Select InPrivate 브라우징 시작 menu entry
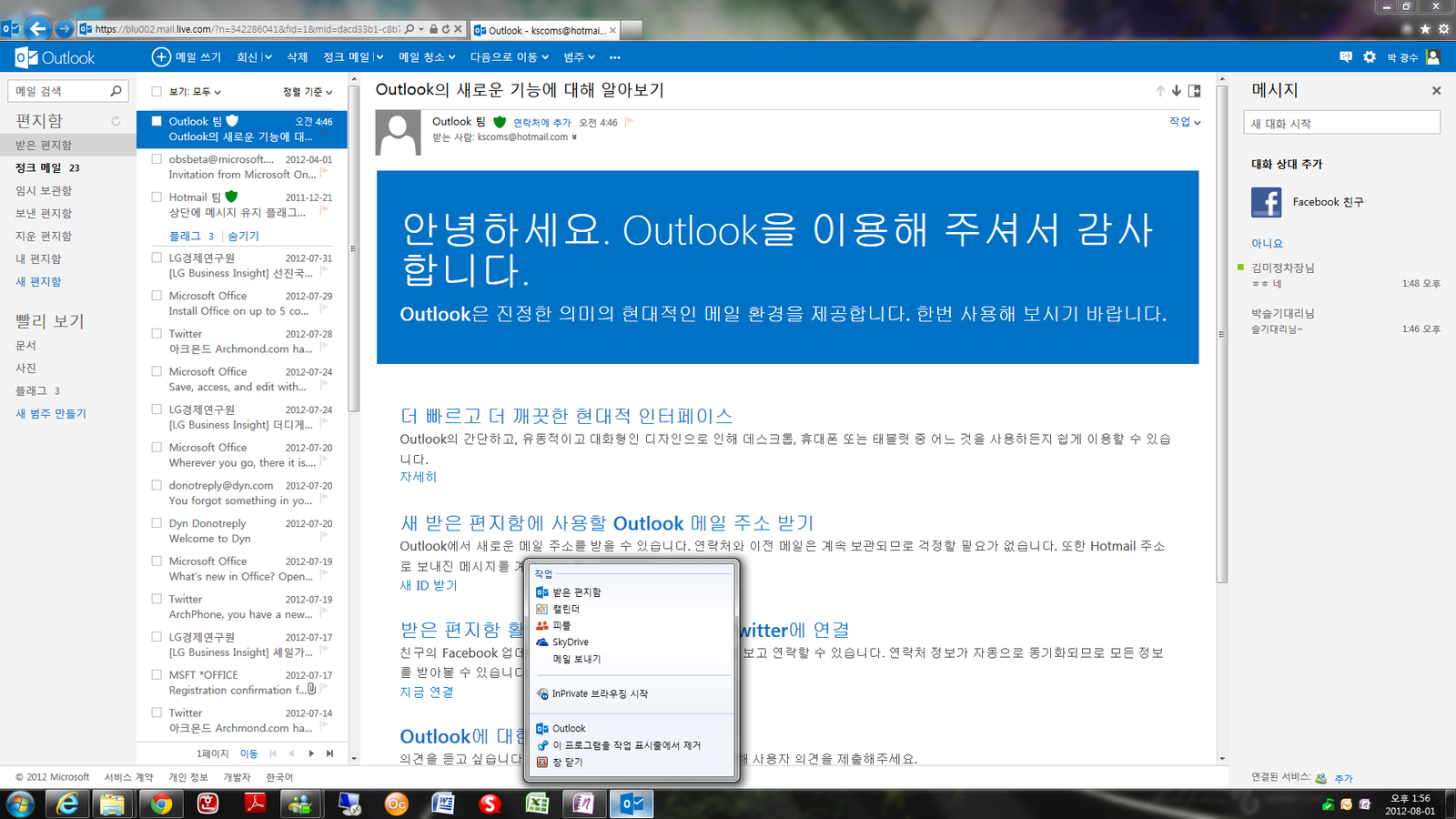 tap(600, 694)
